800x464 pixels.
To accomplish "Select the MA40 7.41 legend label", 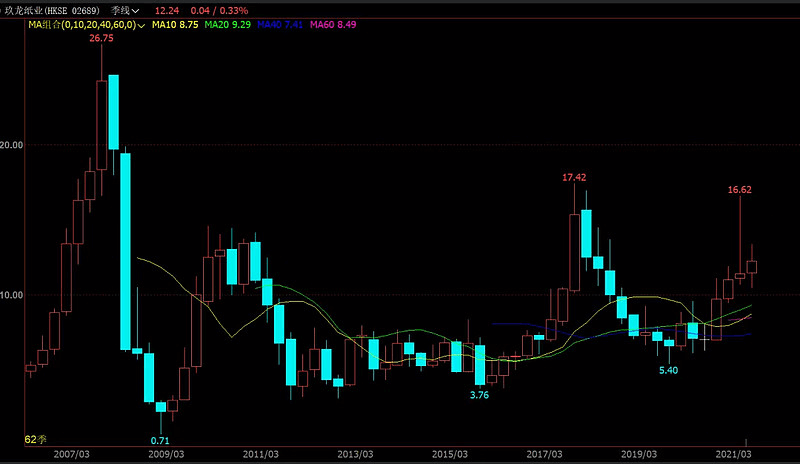I will (280, 25).
